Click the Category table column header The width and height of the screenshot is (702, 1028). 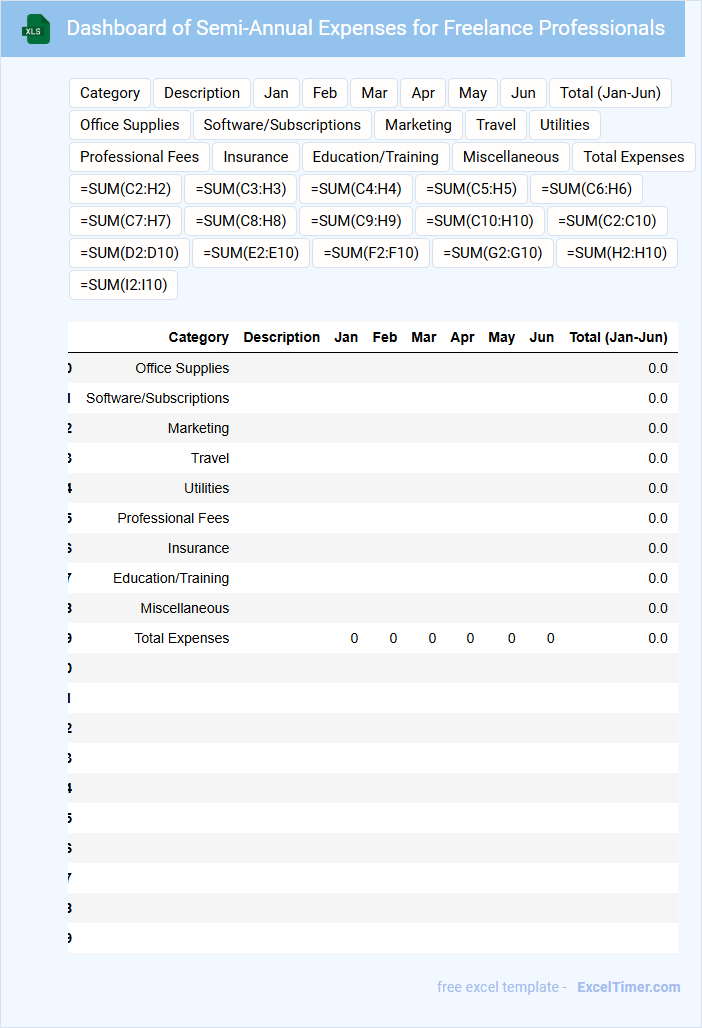click(198, 338)
